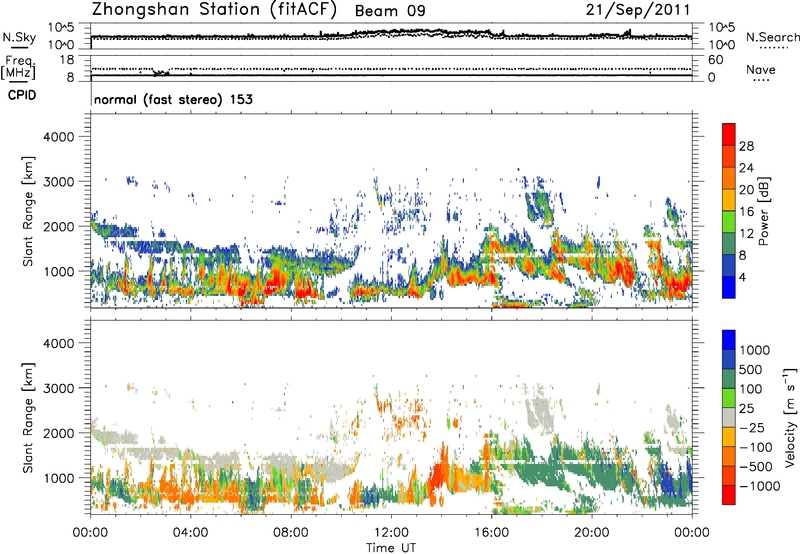Click the 'Freq. [MHz]' axis label

pyautogui.click(x=18, y=68)
